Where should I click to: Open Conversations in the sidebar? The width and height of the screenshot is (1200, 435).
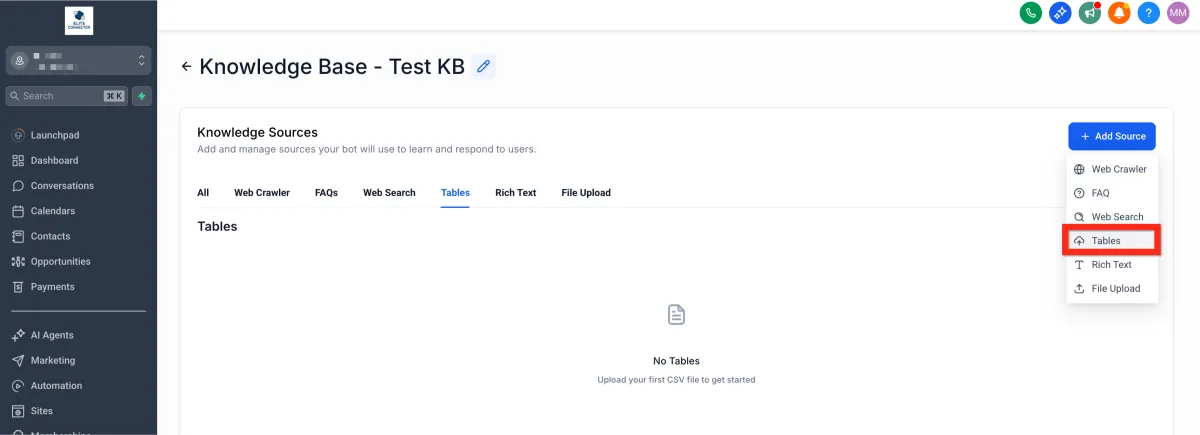click(x=62, y=186)
